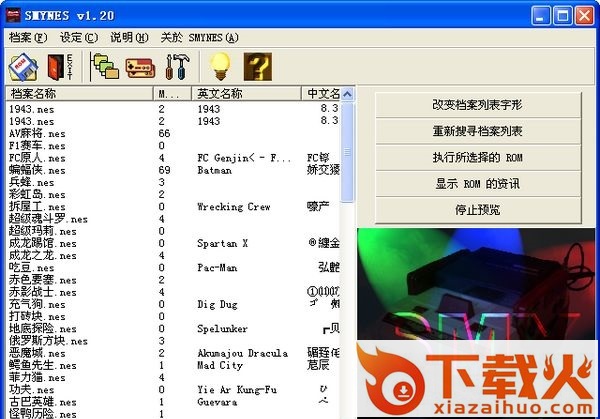Open the 档案(F) menu
The height and width of the screenshot is (419, 600).
[28, 37]
